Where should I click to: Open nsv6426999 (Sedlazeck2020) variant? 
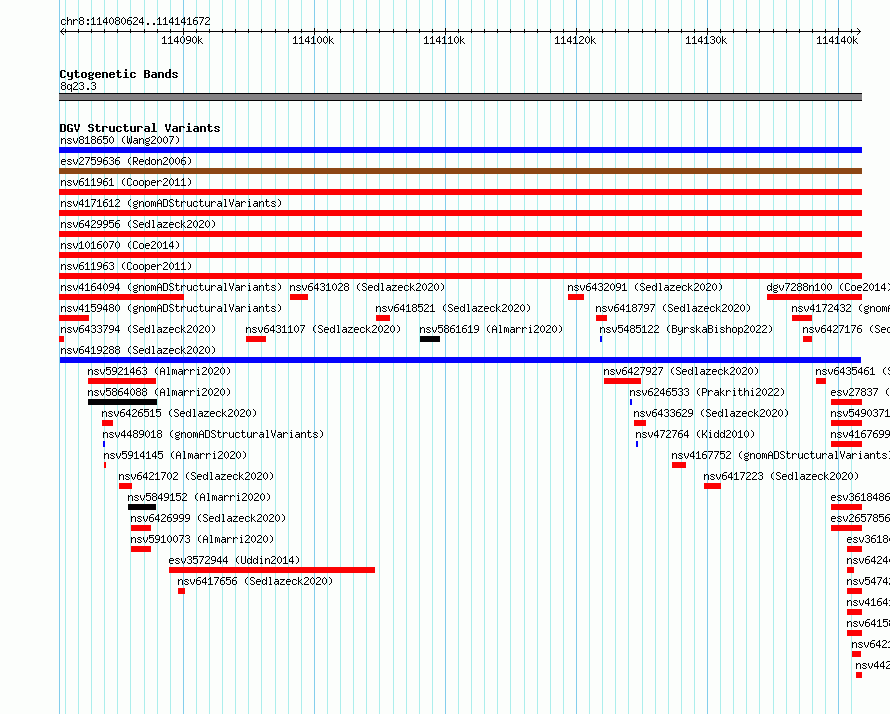(208, 518)
